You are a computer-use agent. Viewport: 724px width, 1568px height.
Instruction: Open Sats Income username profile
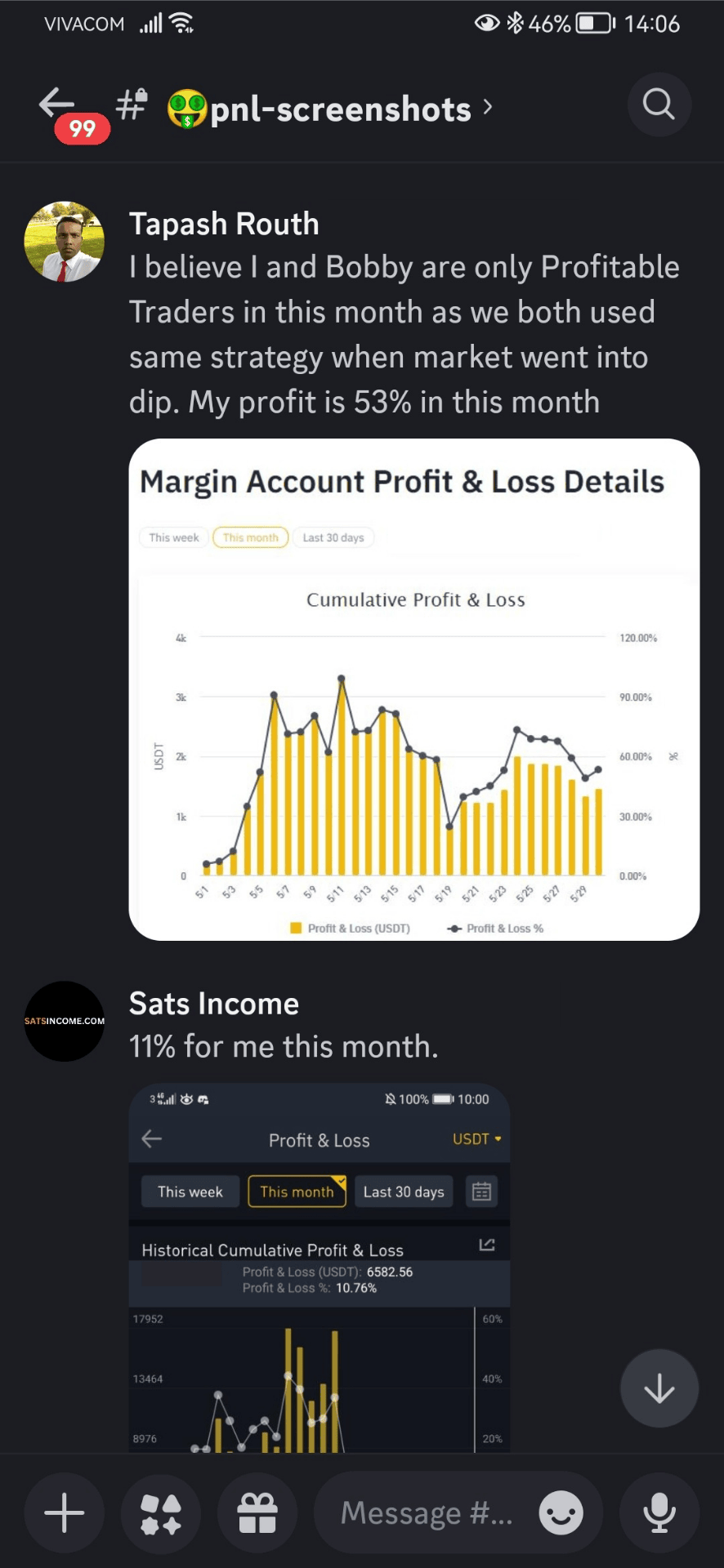click(x=214, y=1004)
